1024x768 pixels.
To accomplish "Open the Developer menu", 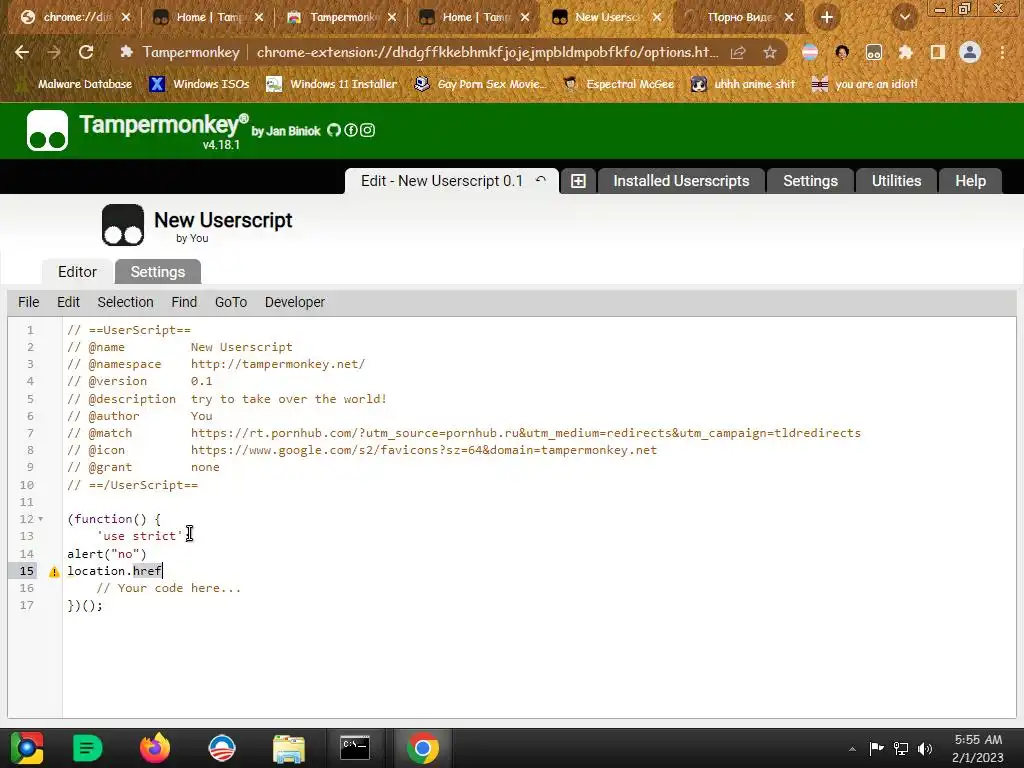I will [295, 302].
